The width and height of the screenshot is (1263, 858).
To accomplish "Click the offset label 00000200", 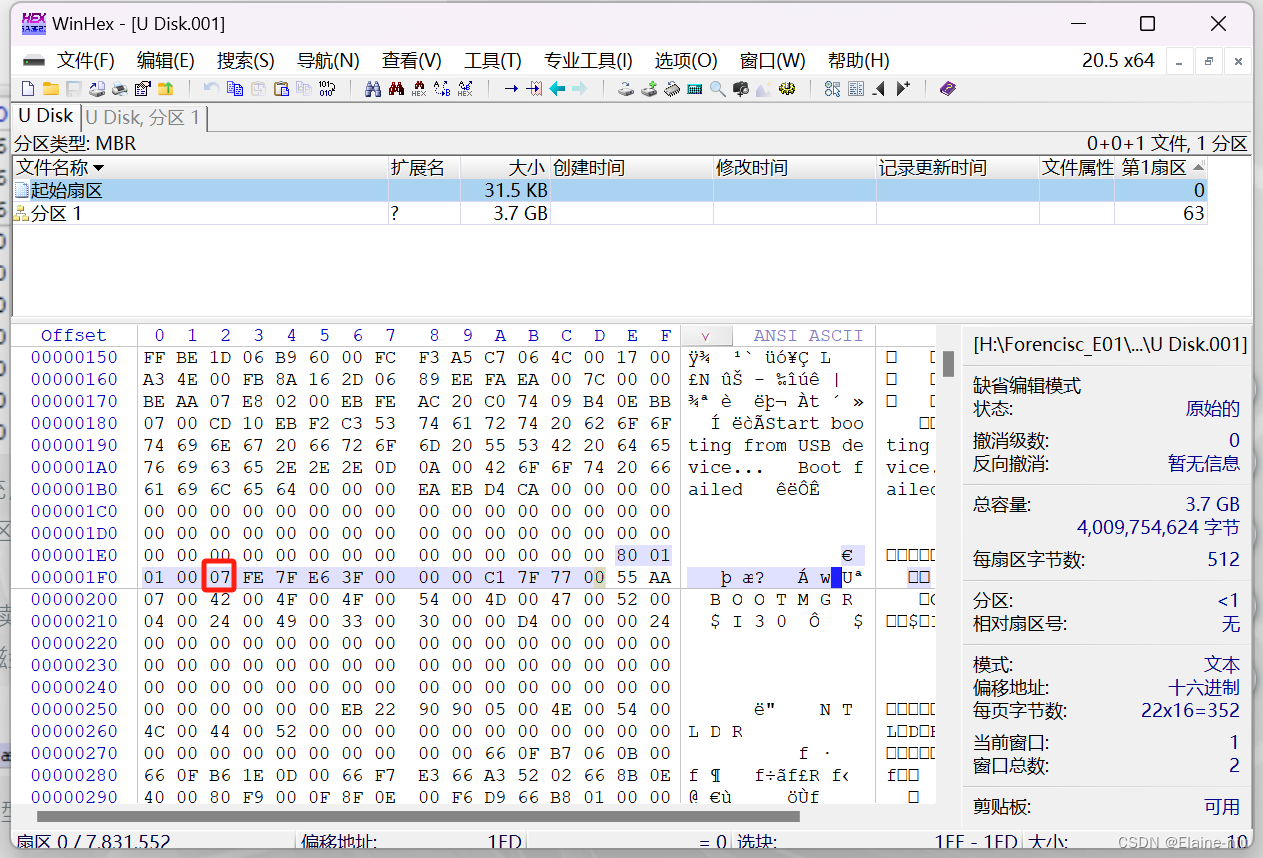I will pyautogui.click(x=74, y=599).
